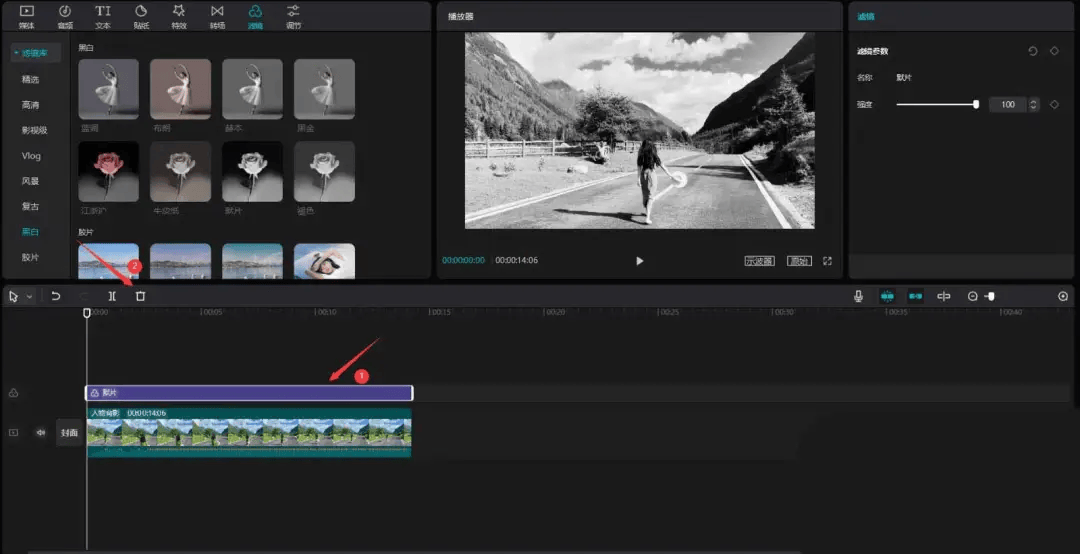Screen dimensions: 1080x554
Task: Click the timeline zoom slider handle
Action: [x=990, y=296]
